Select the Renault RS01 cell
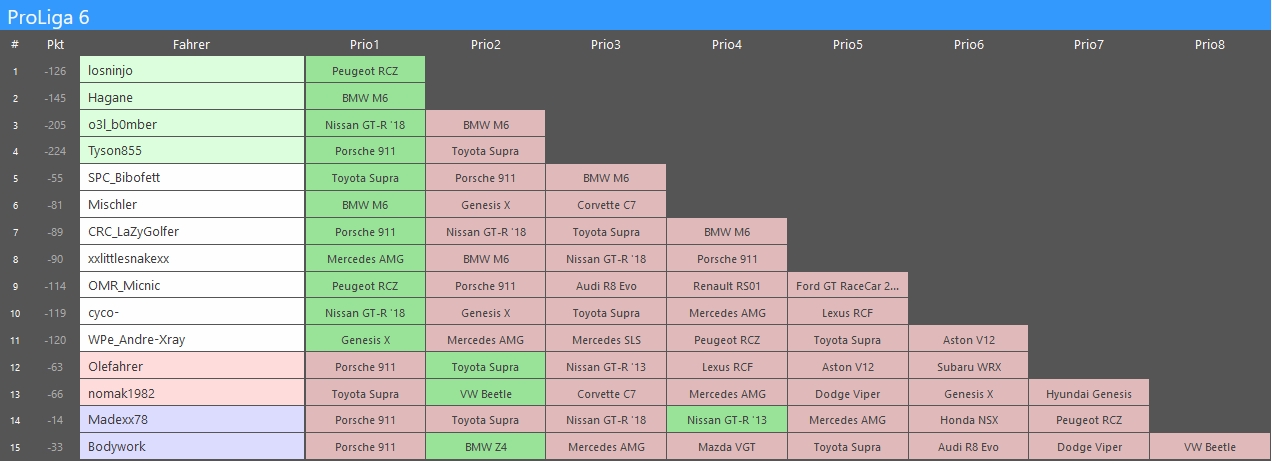Image resolution: width=1272 pixels, height=464 pixels. pos(727,285)
